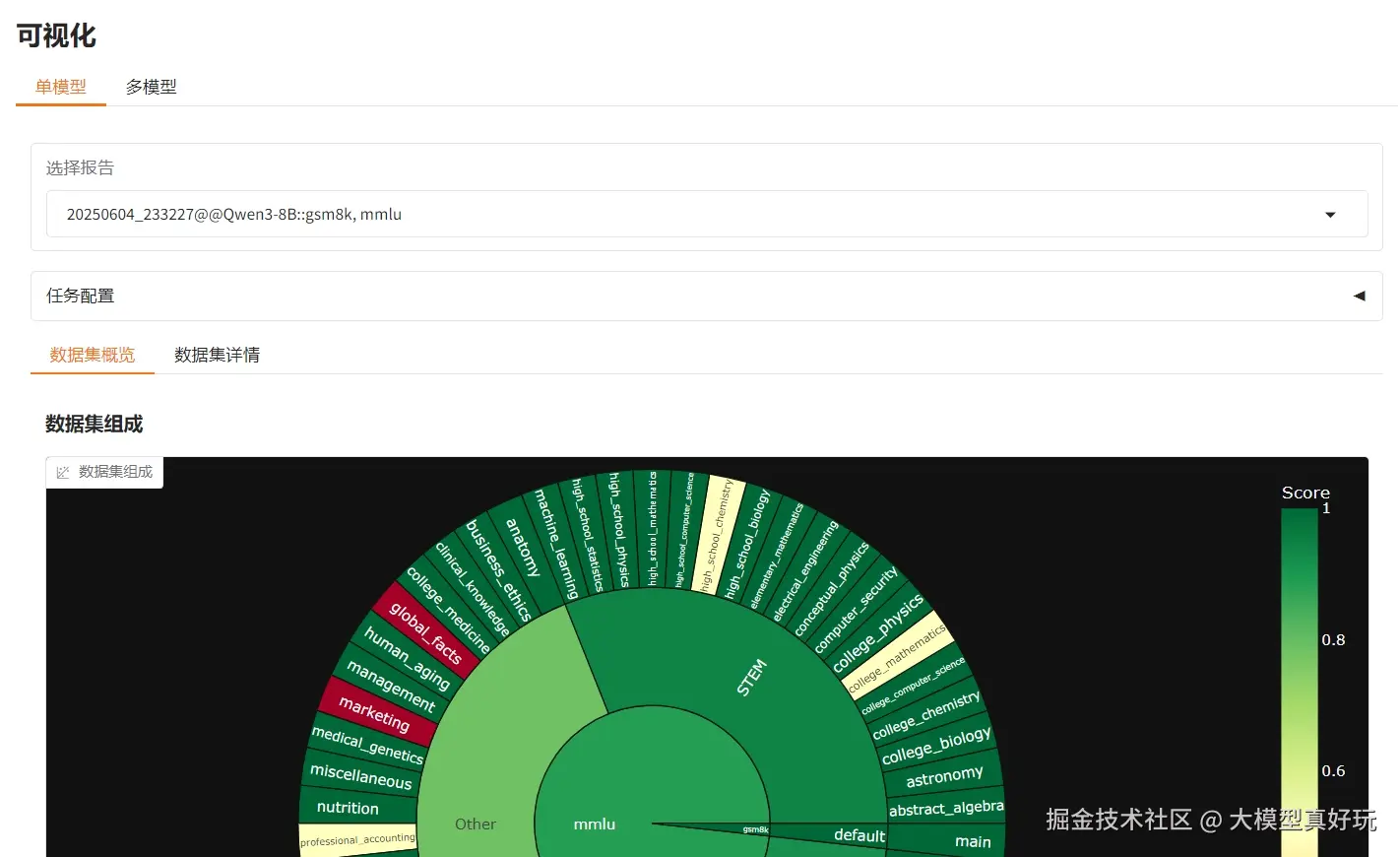
Task: Click the miscellaneous segment
Action: (x=361, y=776)
